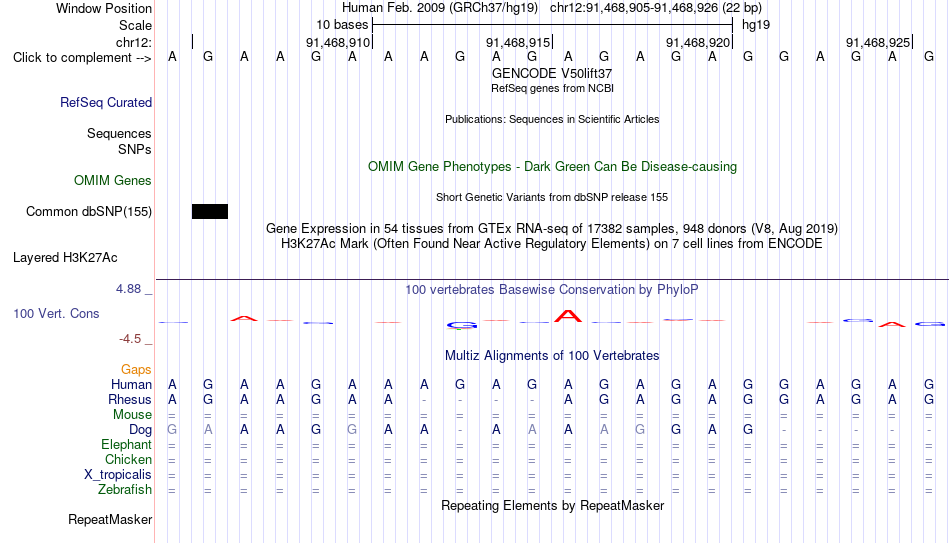Screen dimensions: 950x543
Task: Select the Dog species row label
Action: pyautogui.click(x=141, y=430)
